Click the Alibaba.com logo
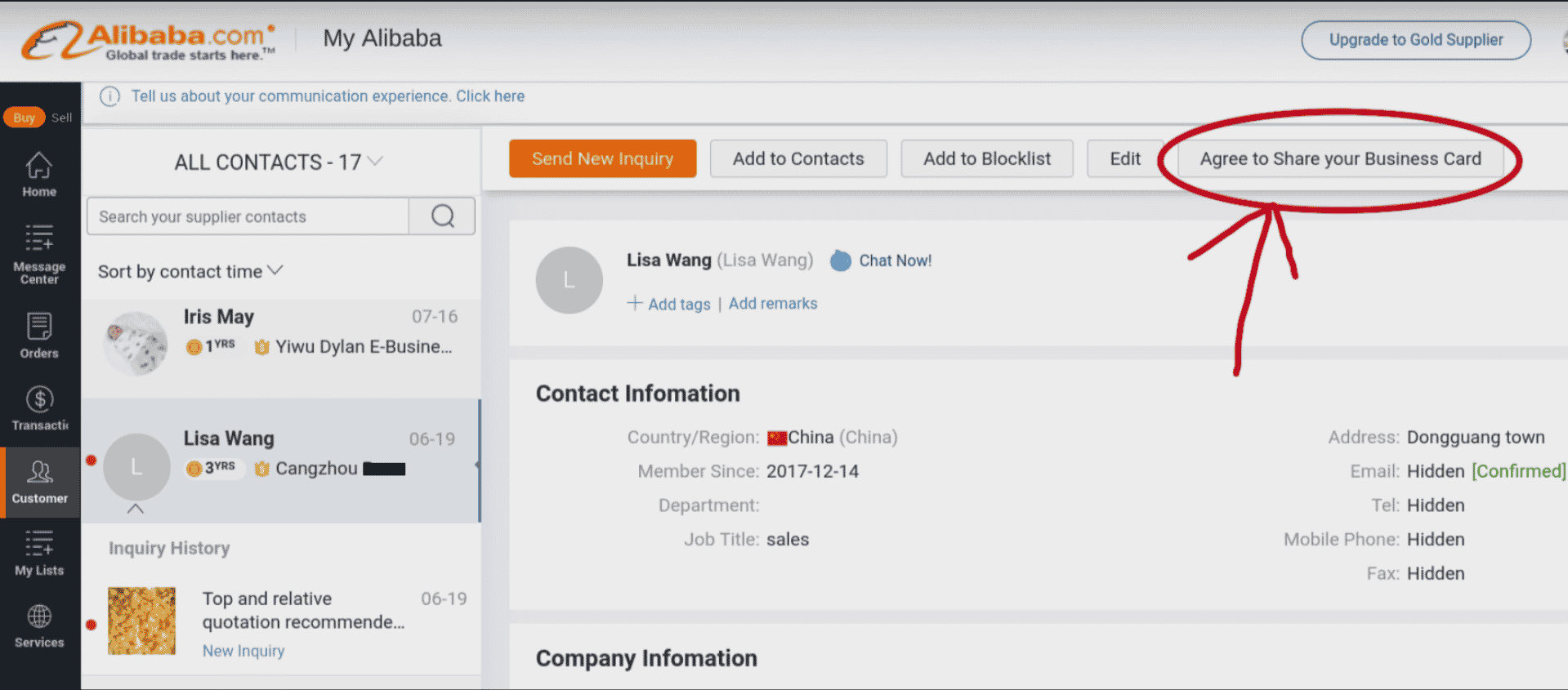 (x=149, y=41)
